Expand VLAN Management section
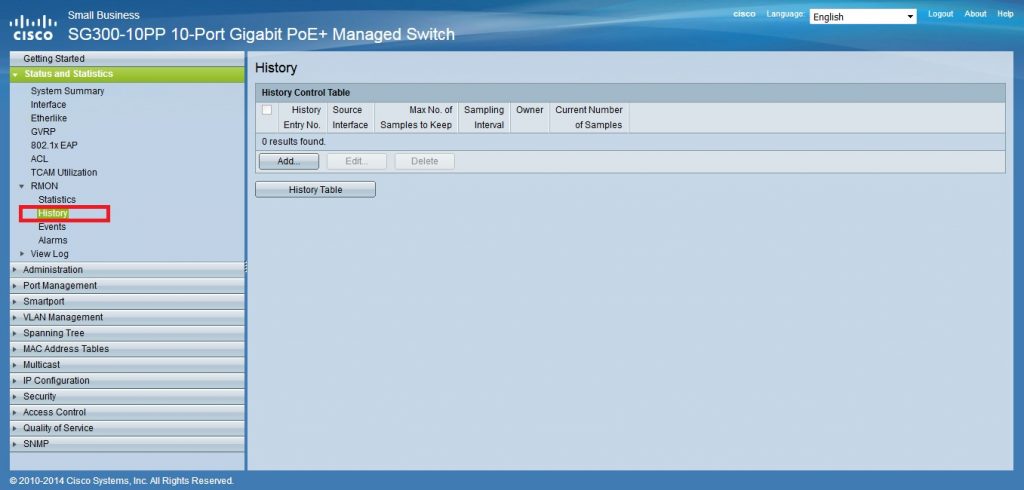 coord(127,317)
